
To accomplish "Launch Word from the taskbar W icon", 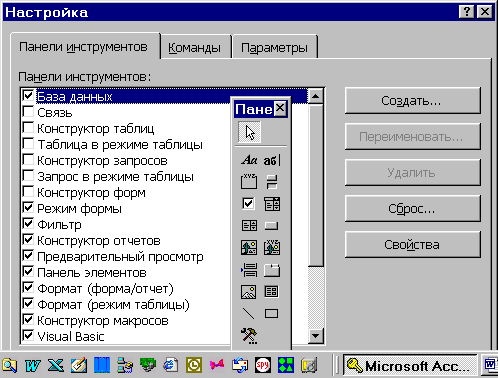I will (x=33, y=366).
